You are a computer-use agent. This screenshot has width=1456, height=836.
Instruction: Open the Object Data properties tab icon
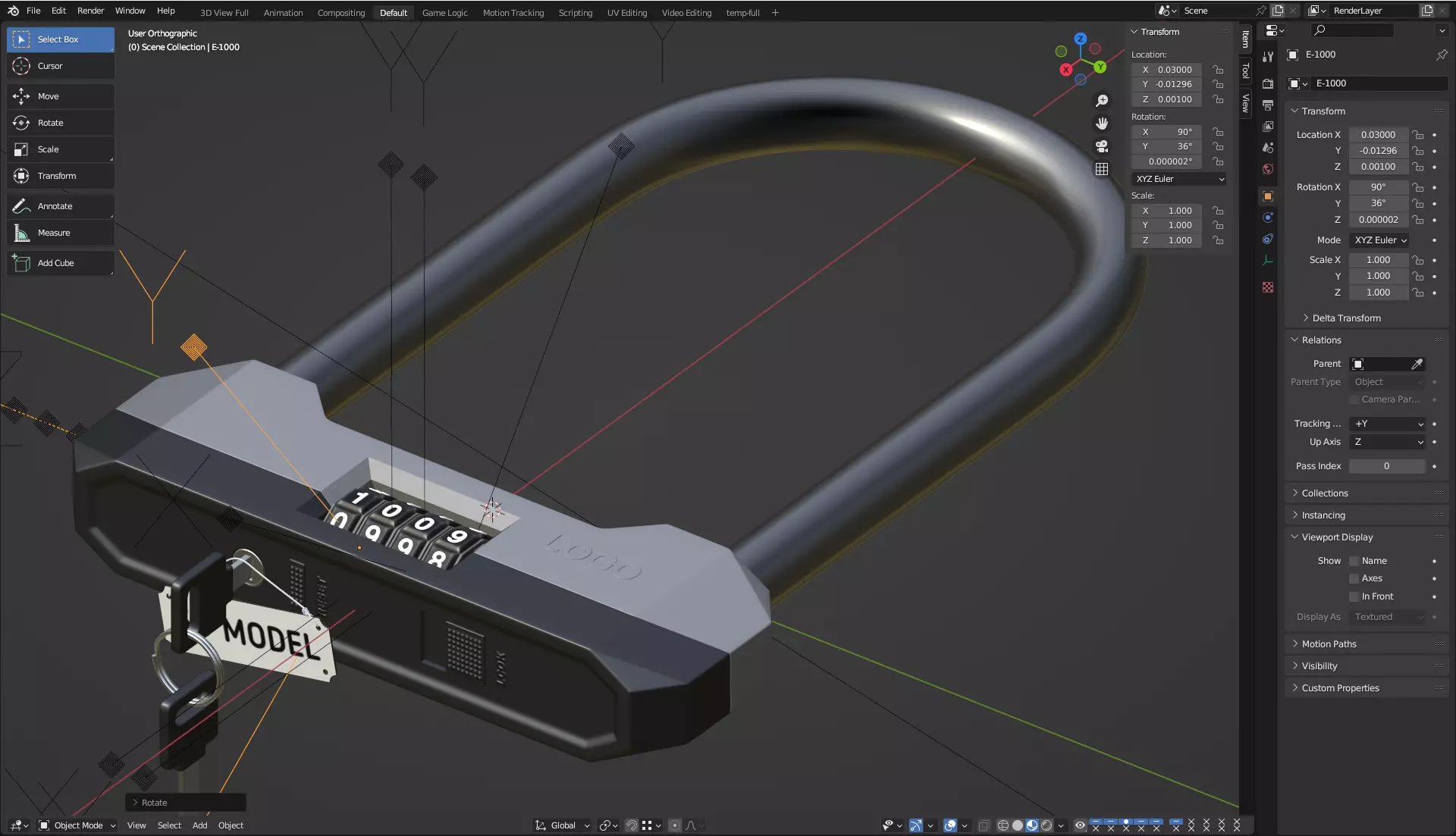tap(1268, 260)
